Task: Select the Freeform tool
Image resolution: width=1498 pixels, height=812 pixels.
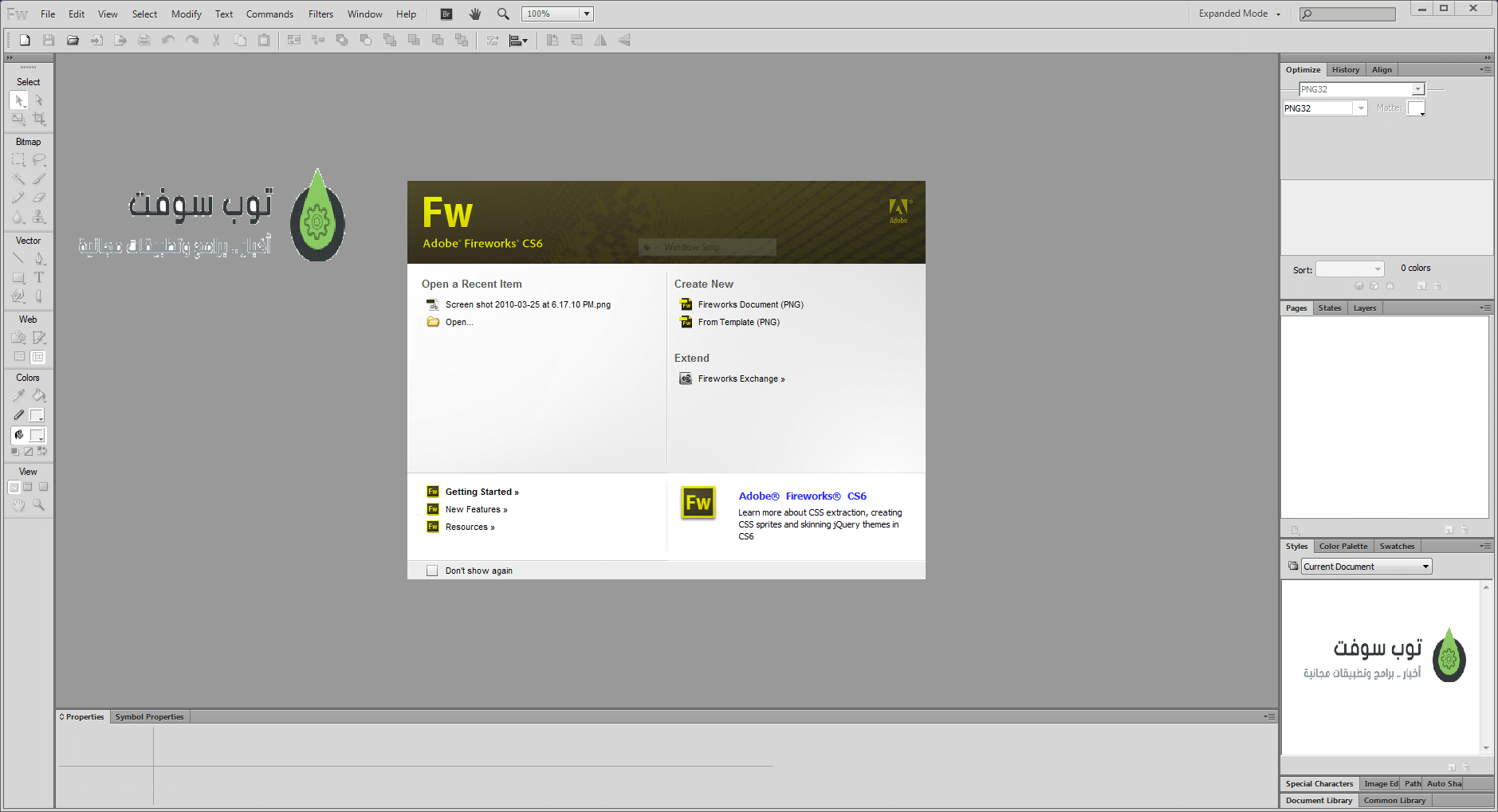Action: (18, 296)
